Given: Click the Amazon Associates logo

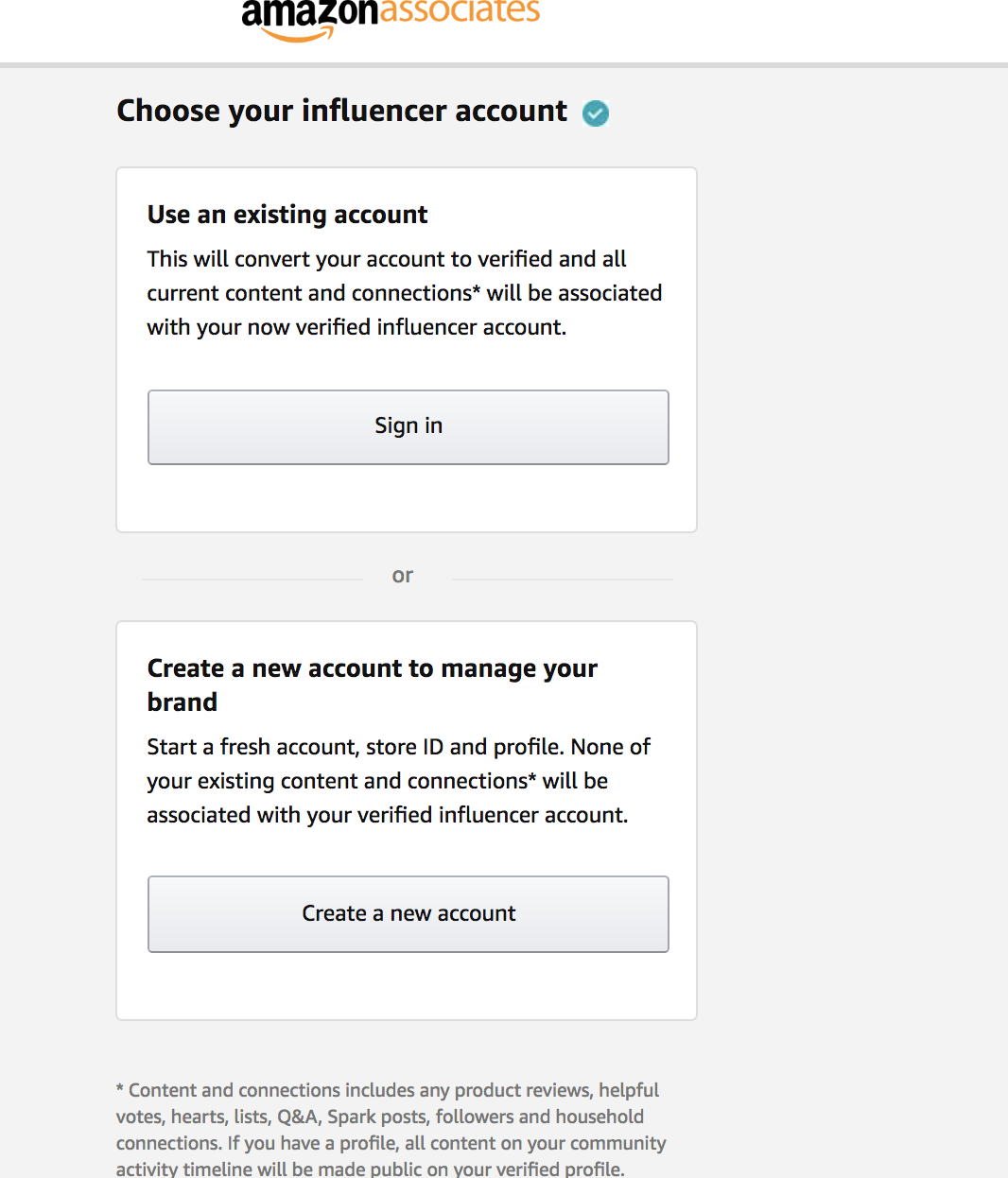Looking at the screenshot, I should pyautogui.click(x=390, y=18).
